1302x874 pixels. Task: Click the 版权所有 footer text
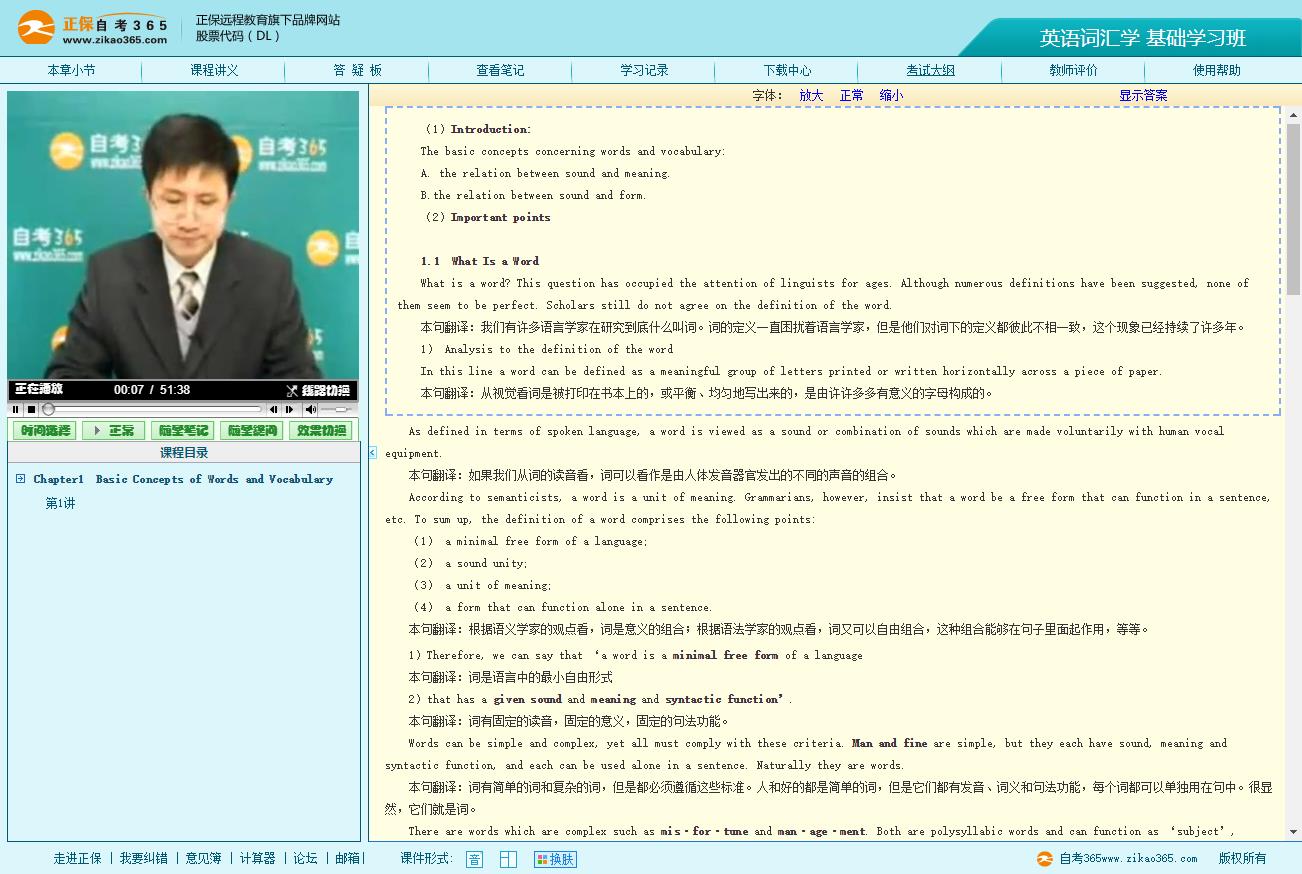click(x=1242, y=858)
